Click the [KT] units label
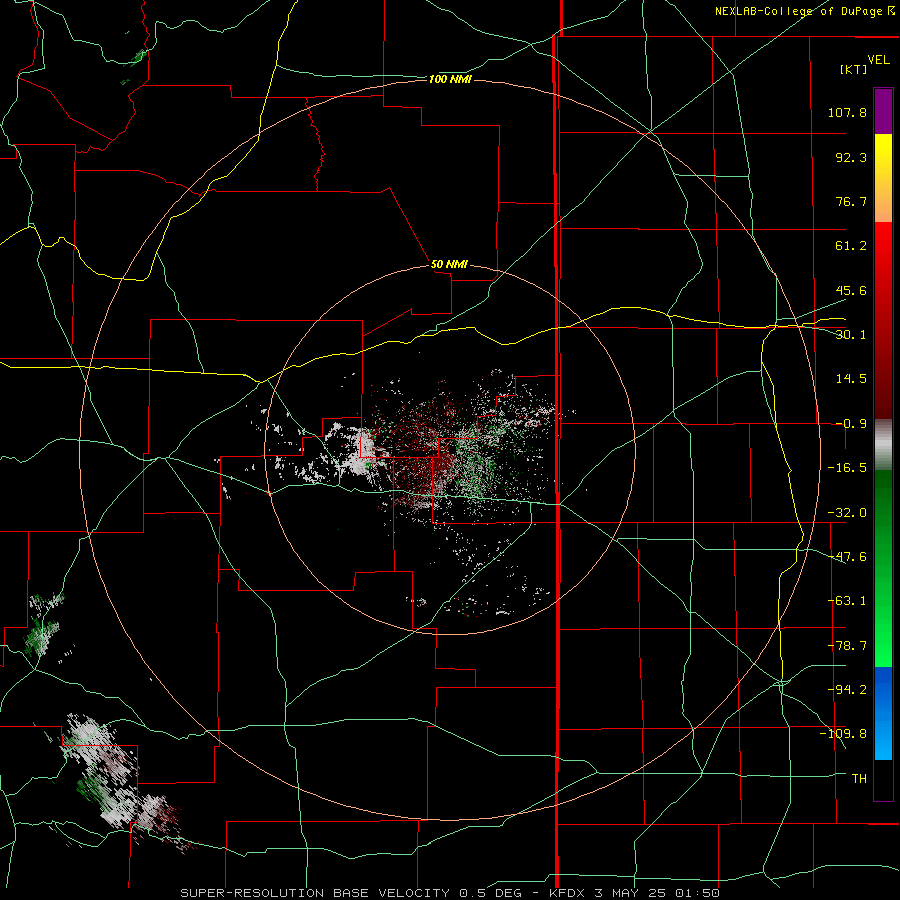The height and width of the screenshot is (900, 900). pyautogui.click(x=853, y=69)
